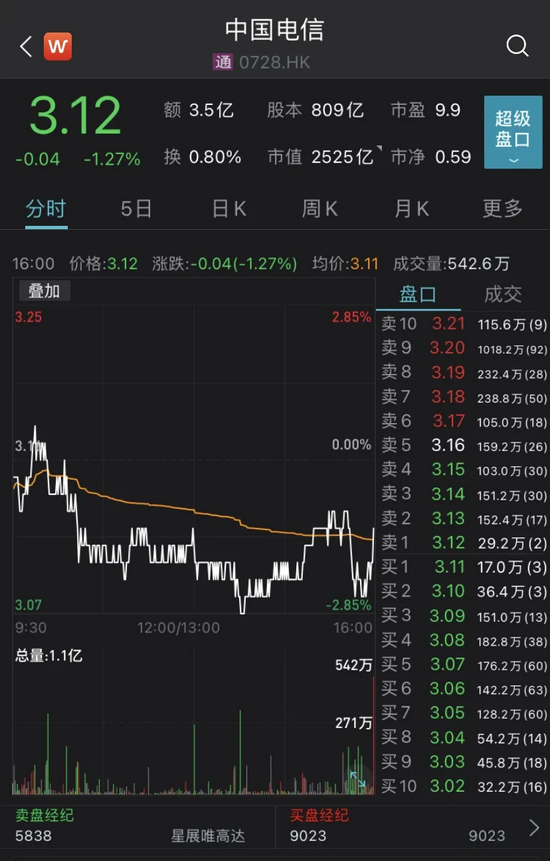Tap the back arrow icon
The height and width of the screenshot is (861, 550).
[26, 47]
